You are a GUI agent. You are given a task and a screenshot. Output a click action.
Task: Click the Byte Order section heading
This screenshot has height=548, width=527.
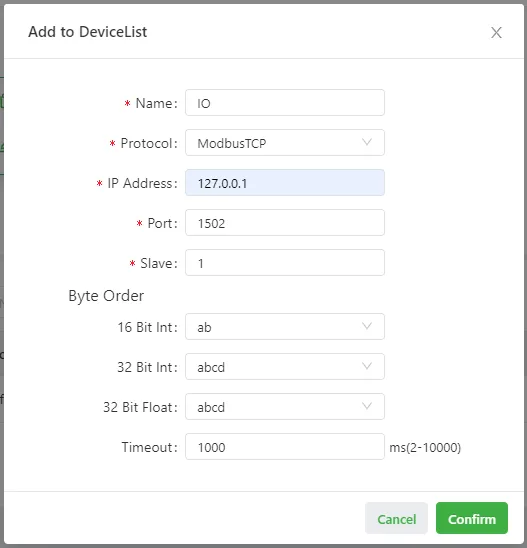pyautogui.click(x=106, y=296)
